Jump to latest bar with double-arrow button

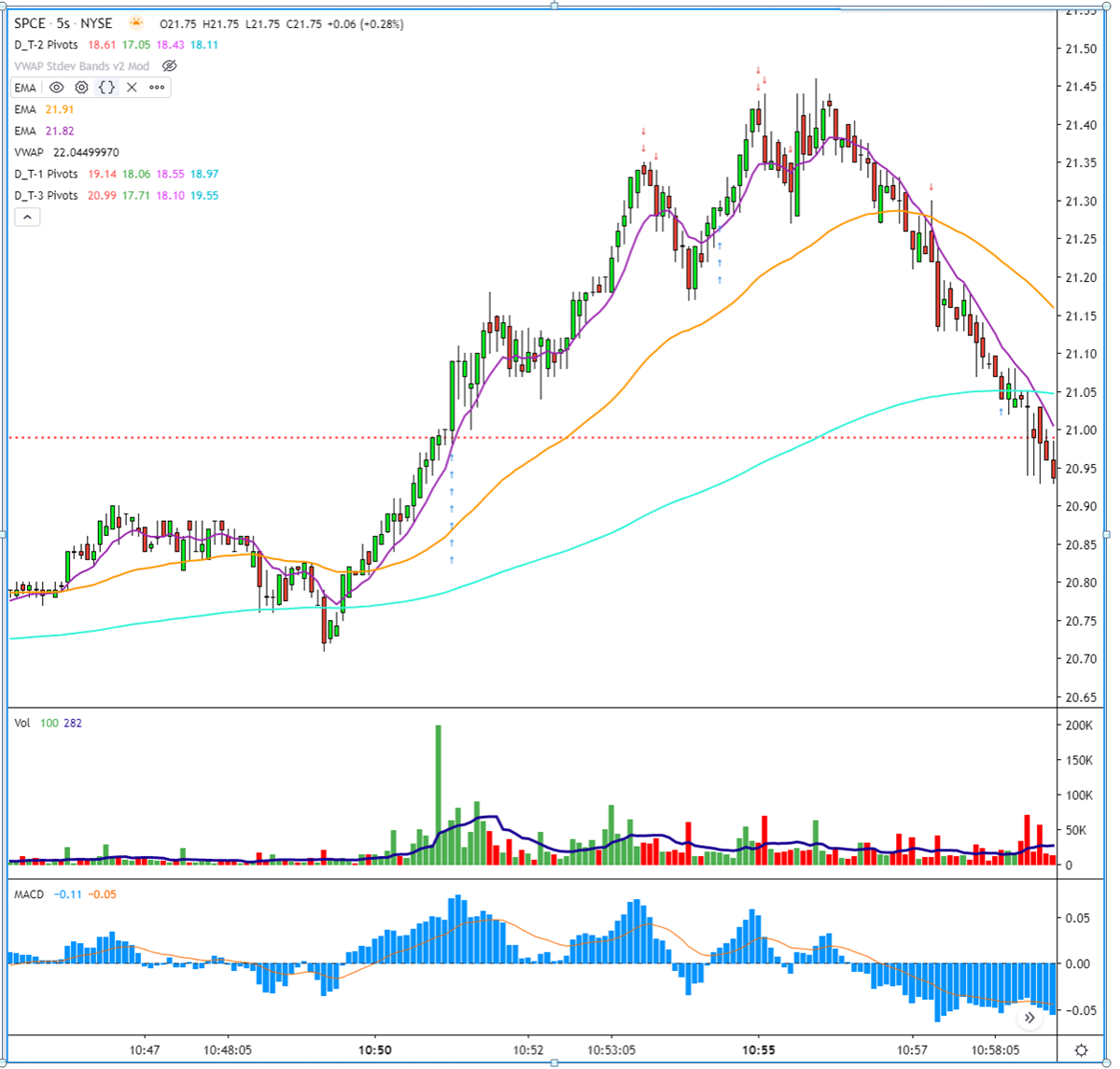(1029, 1018)
